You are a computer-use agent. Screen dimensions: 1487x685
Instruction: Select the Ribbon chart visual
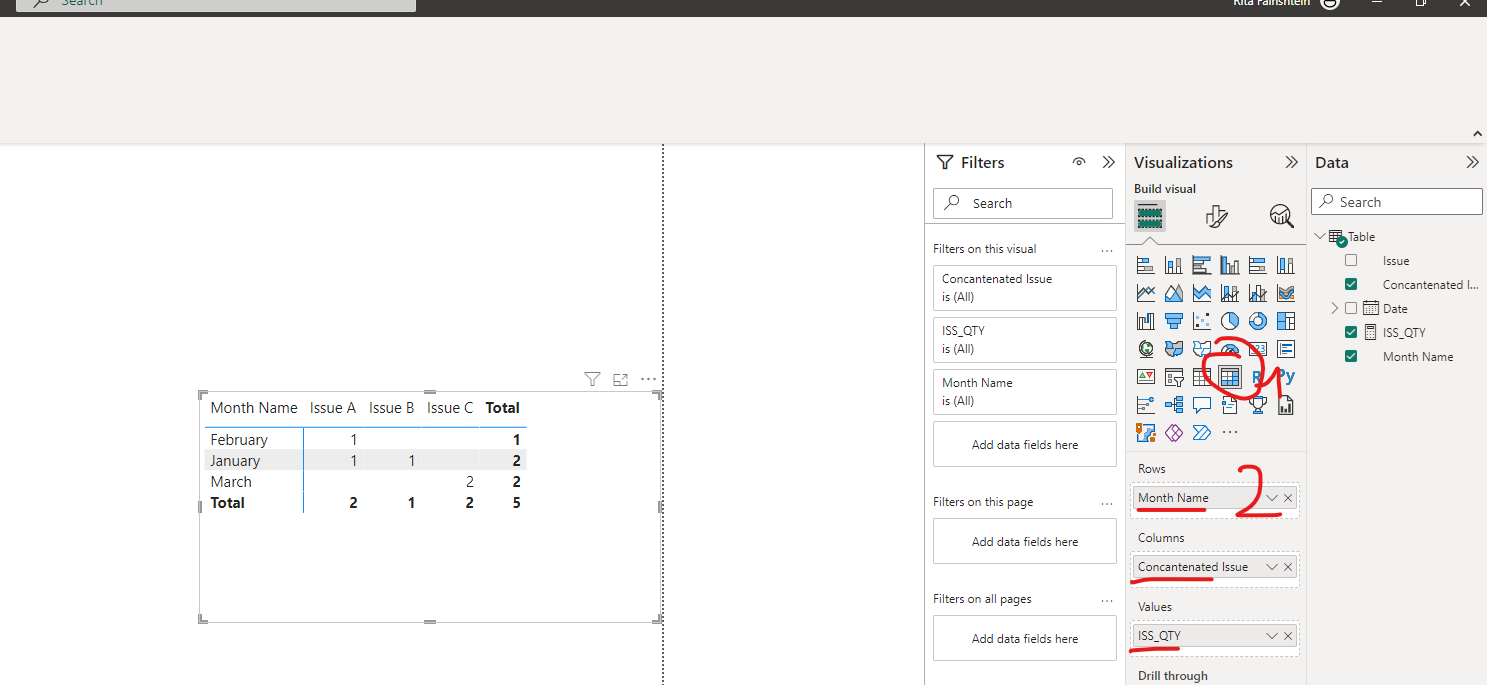click(x=1286, y=293)
